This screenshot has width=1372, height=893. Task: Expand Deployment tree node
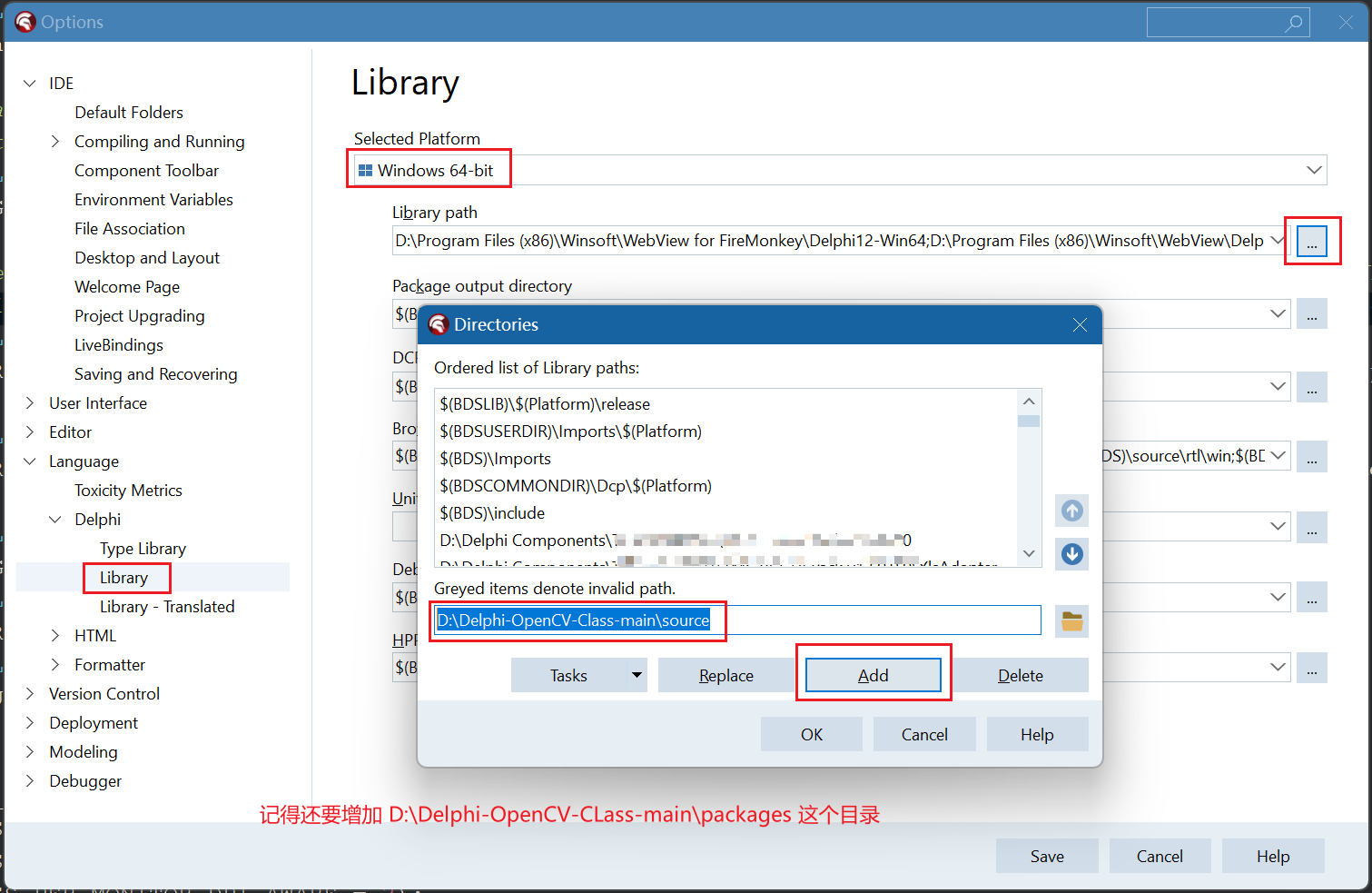click(30, 723)
